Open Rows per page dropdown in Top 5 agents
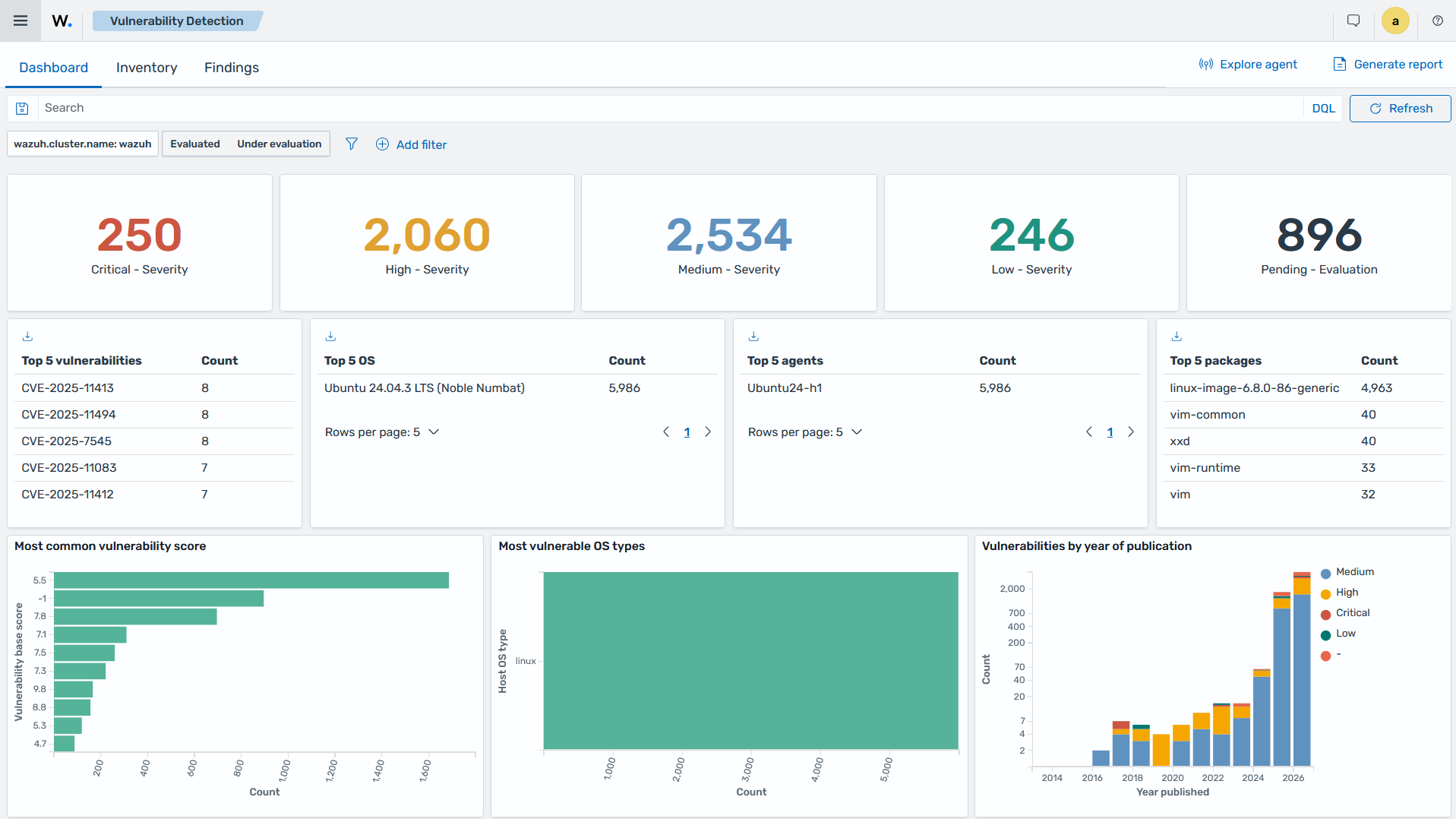This screenshot has width=1456, height=819. click(805, 432)
